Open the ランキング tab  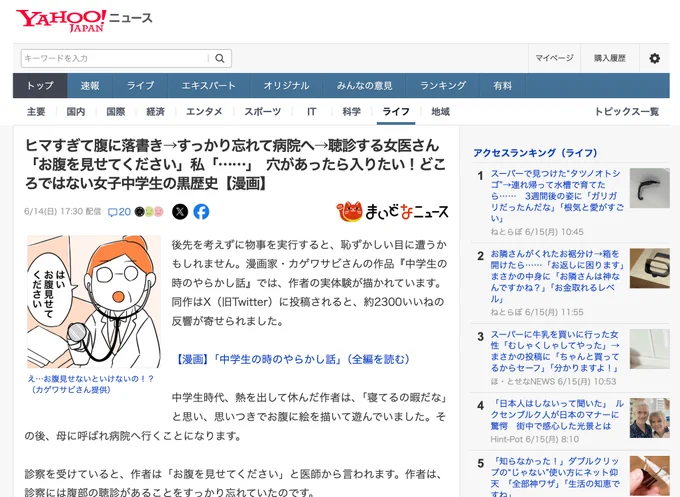[x=443, y=85]
